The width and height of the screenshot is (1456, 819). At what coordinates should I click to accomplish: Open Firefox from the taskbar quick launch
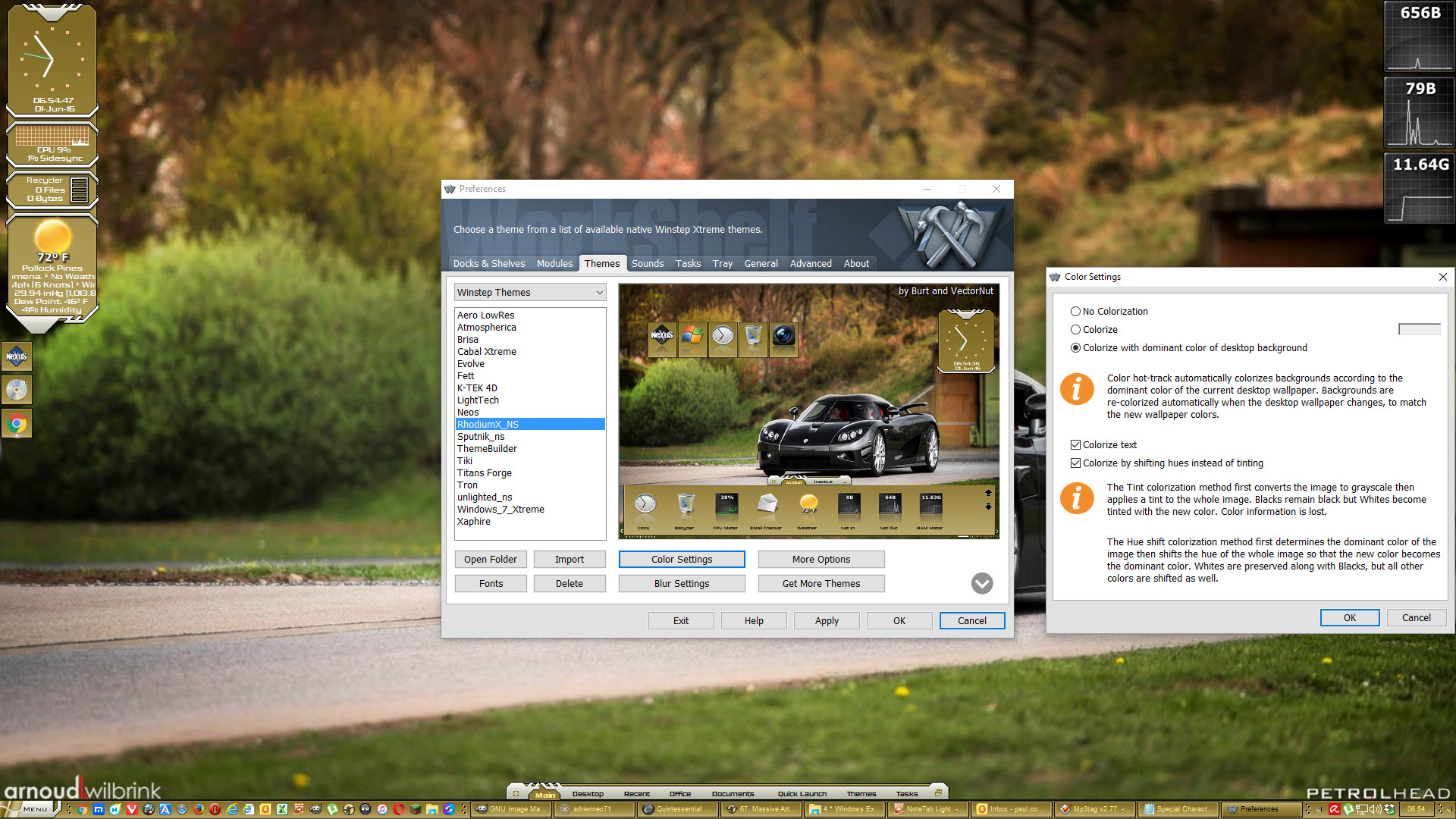[199, 809]
